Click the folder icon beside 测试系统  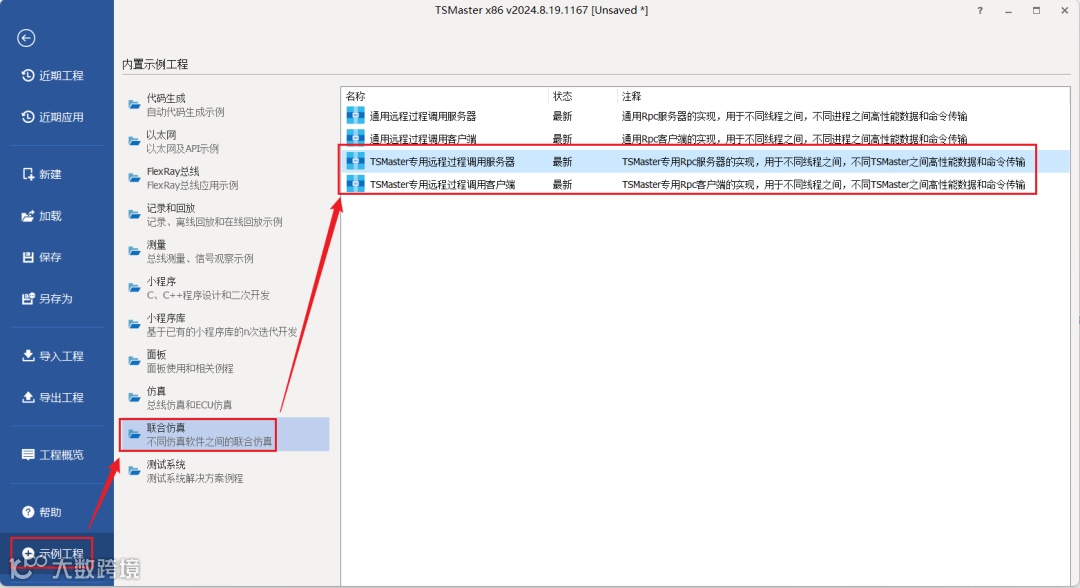point(134,471)
